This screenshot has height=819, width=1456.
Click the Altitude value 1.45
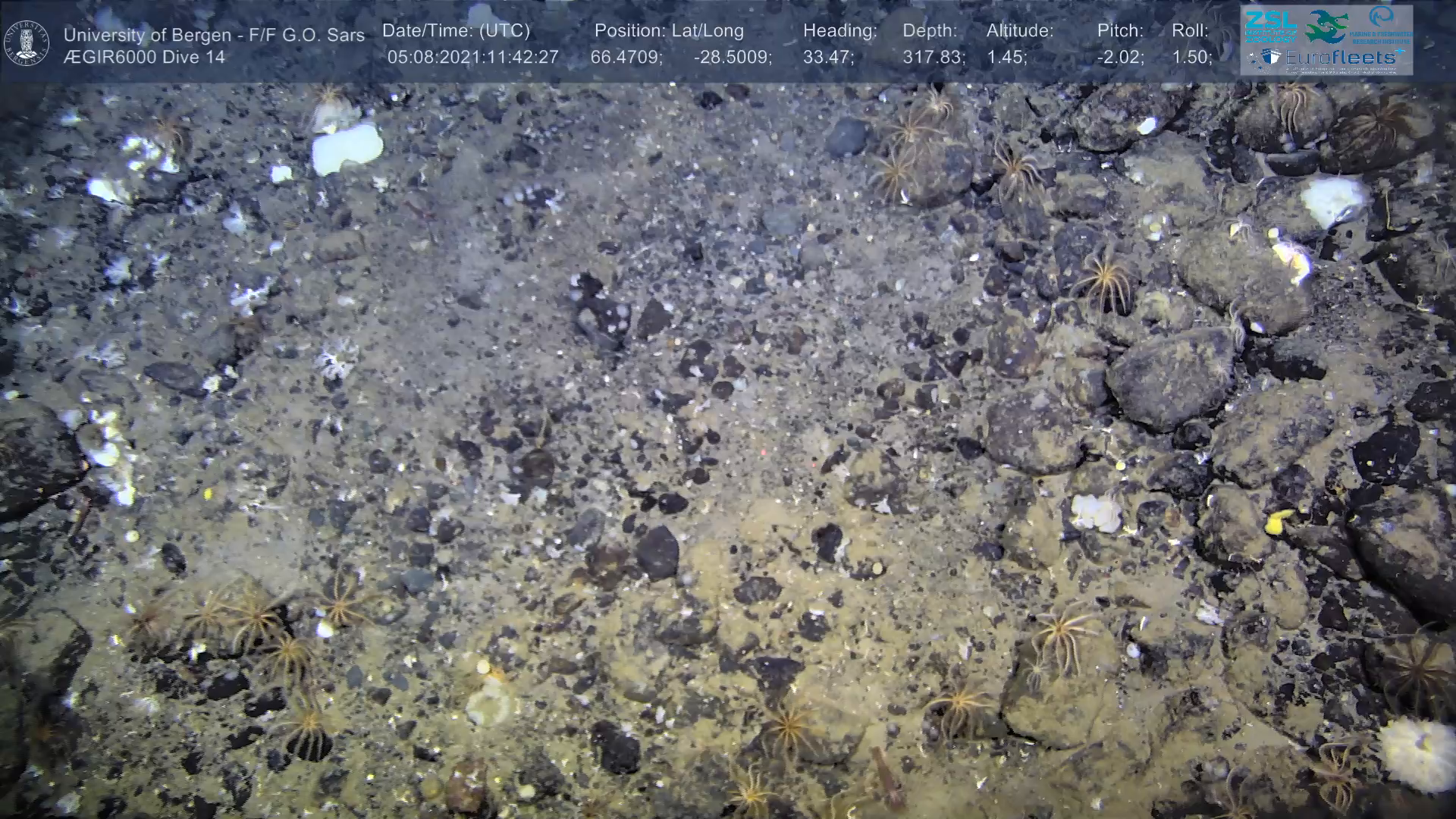click(1006, 58)
